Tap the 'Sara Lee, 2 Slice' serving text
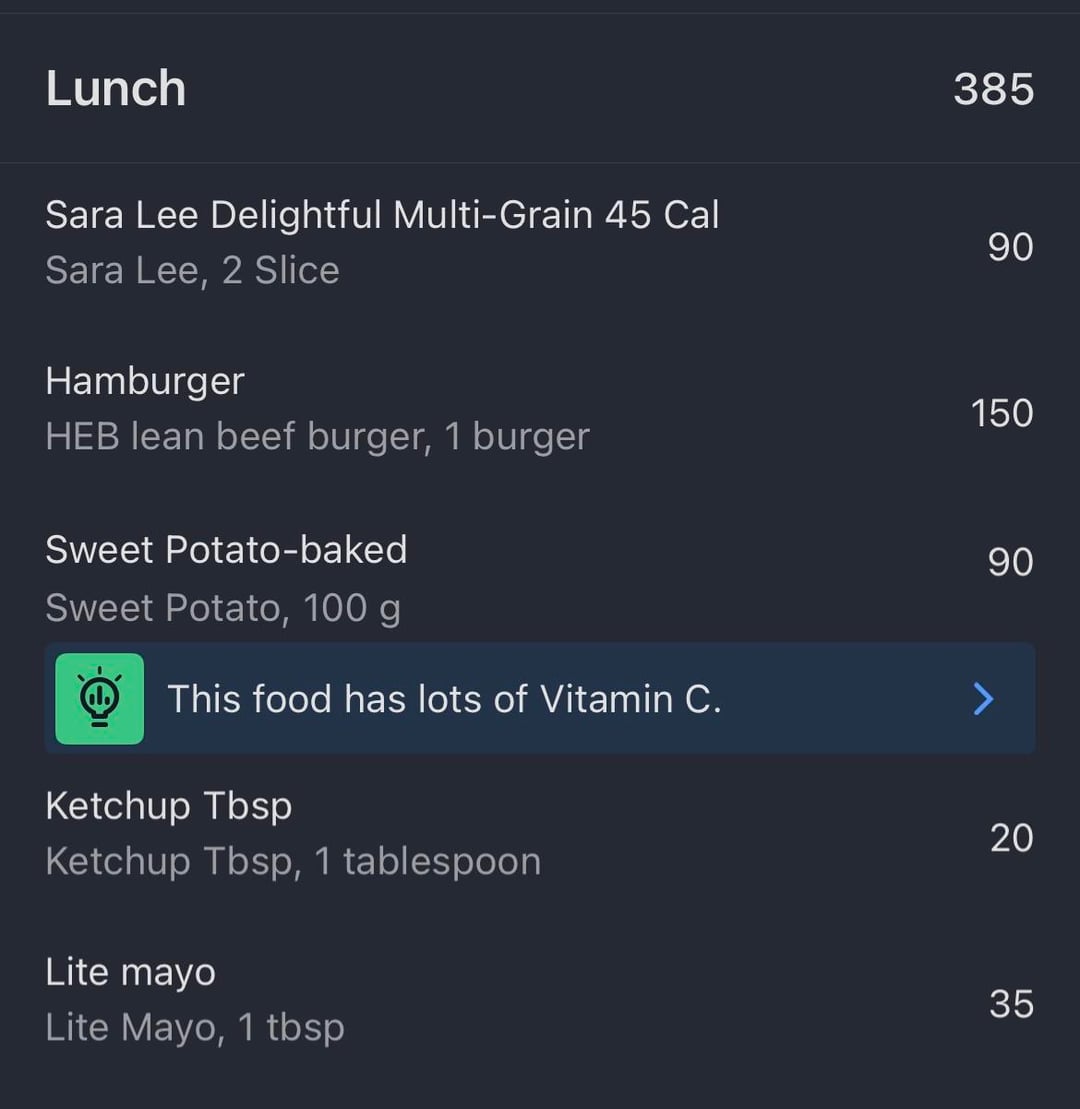 (x=192, y=270)
